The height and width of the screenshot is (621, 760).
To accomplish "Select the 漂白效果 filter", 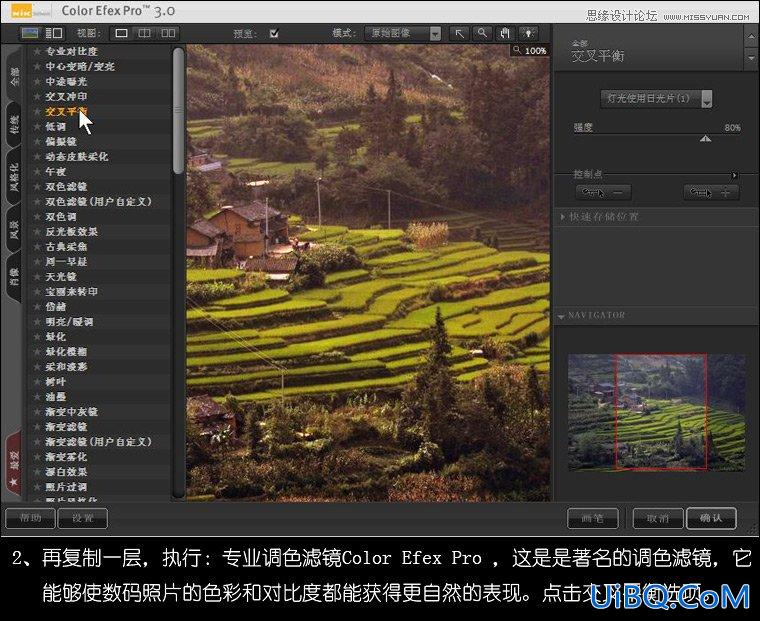I will pos(66,472).
